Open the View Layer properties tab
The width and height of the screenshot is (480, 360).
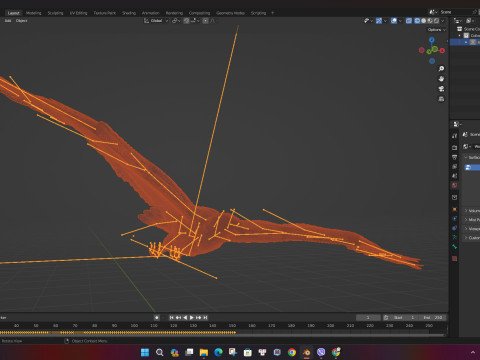coord(454,166)
